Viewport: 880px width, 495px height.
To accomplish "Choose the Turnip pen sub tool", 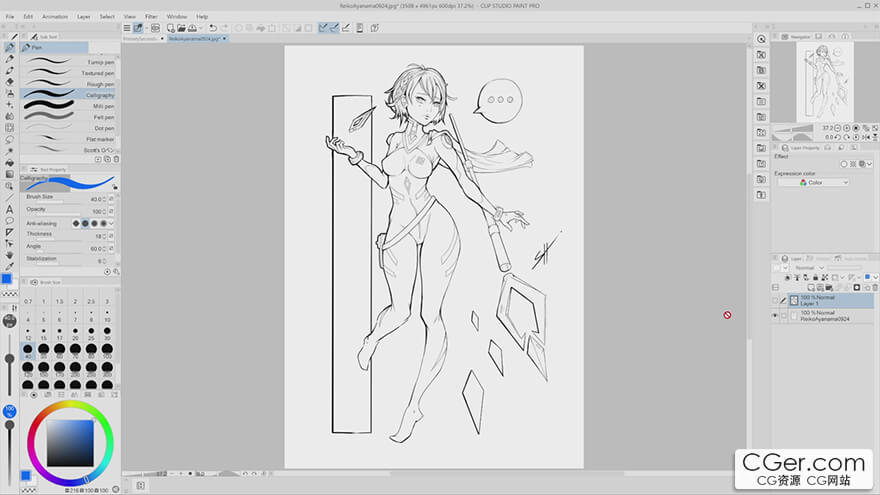I will 70,62.
